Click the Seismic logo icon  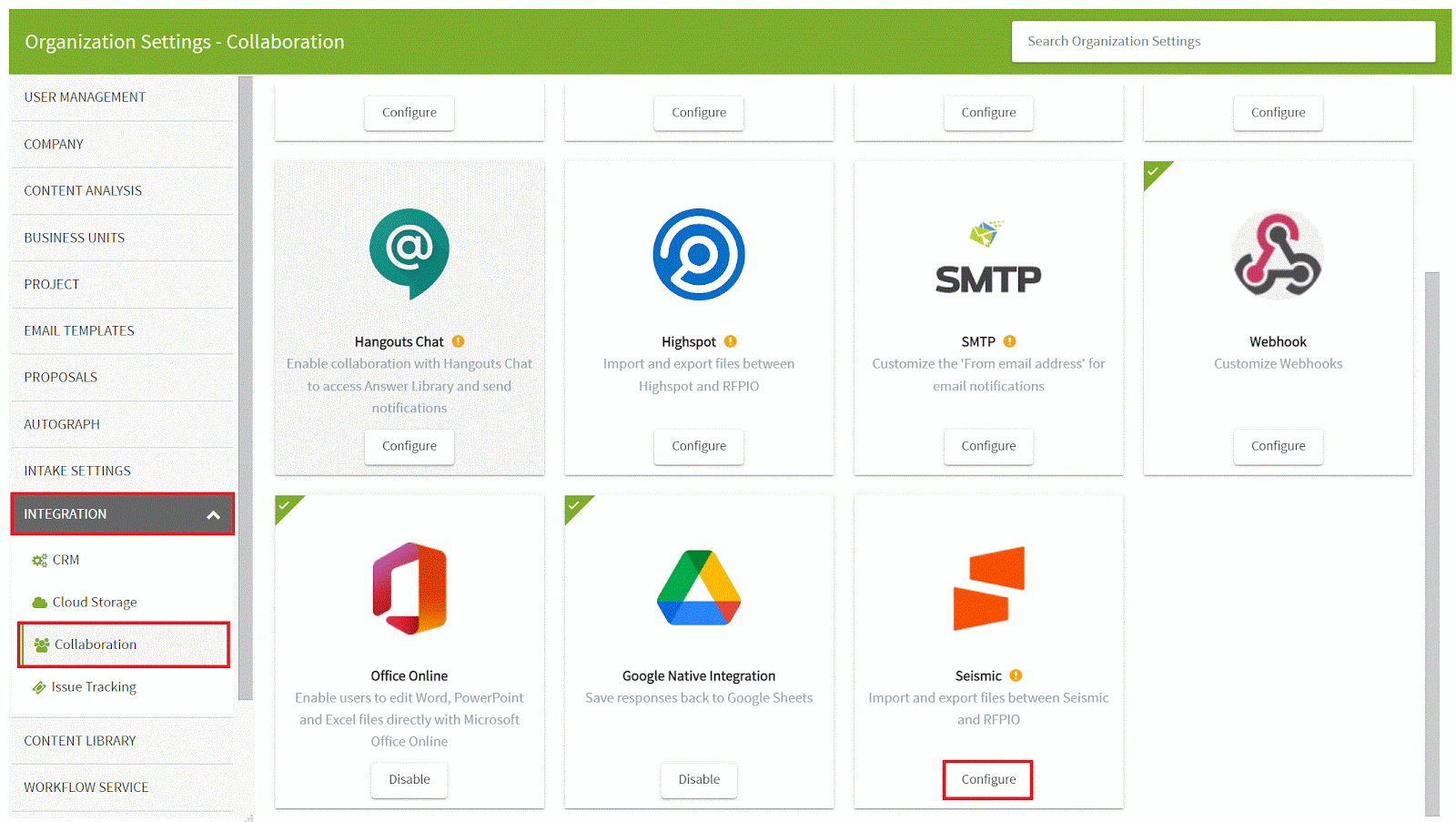pos(988,588)
